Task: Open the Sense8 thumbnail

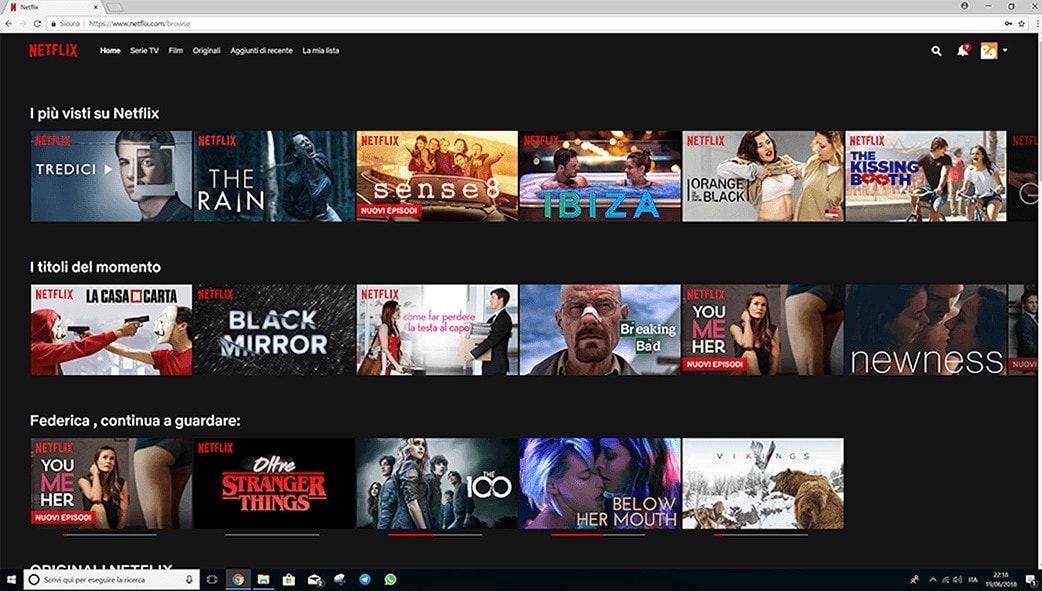Action: (437, 176)
